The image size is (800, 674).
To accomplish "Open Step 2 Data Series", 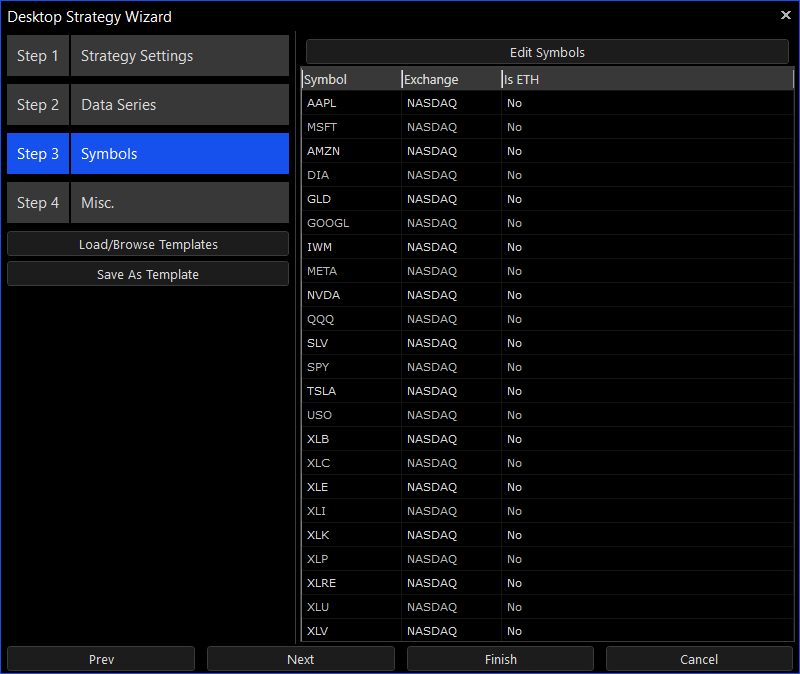I will [148, 105].
